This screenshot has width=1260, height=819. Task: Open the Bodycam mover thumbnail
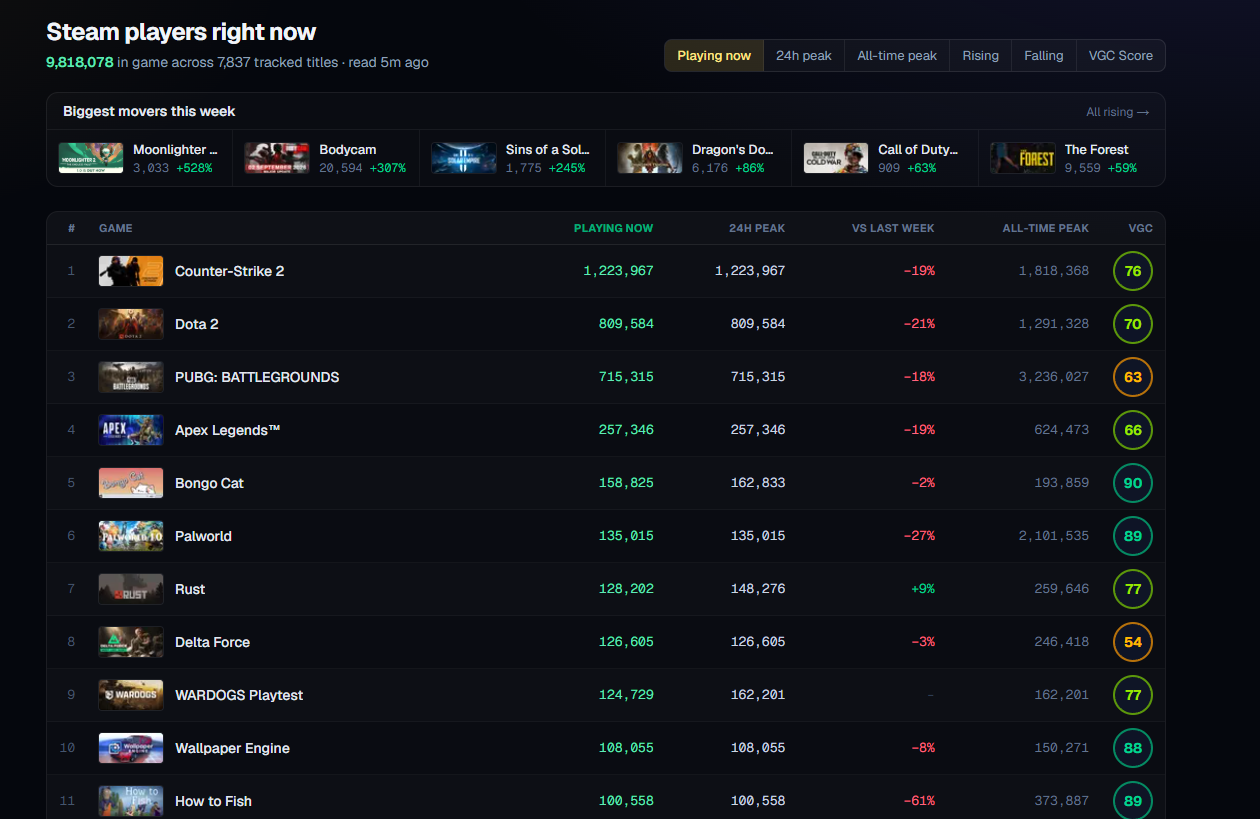pos(277,158)
